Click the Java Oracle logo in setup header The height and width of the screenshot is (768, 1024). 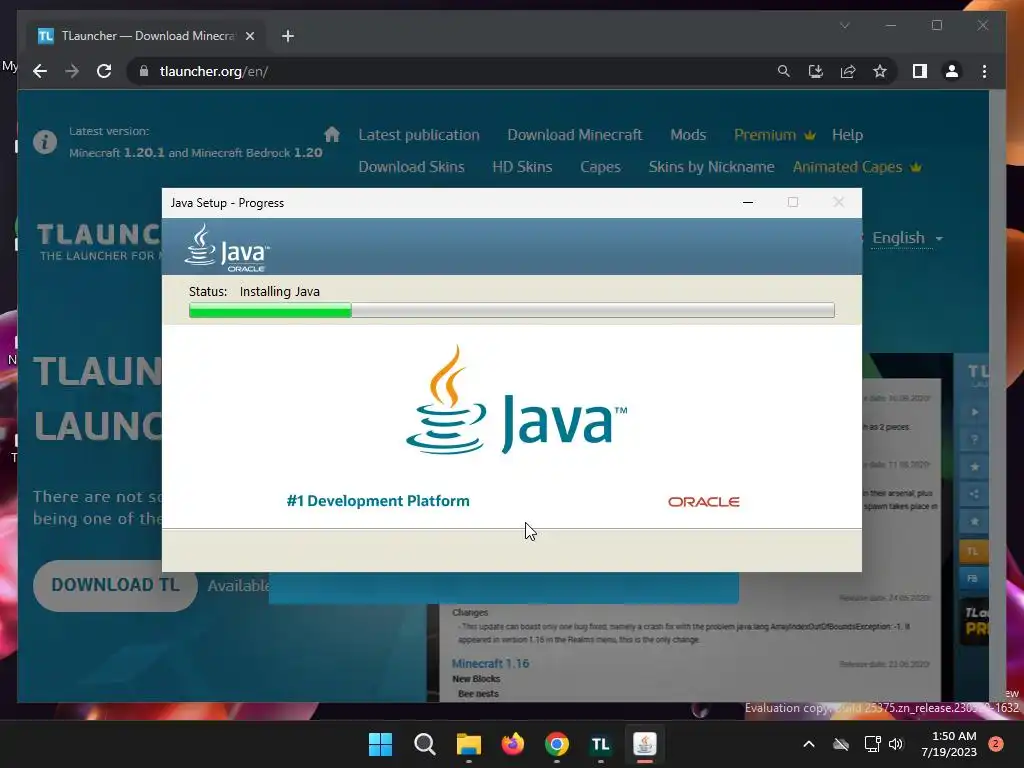pyautogui.click(x=227, y=248)
